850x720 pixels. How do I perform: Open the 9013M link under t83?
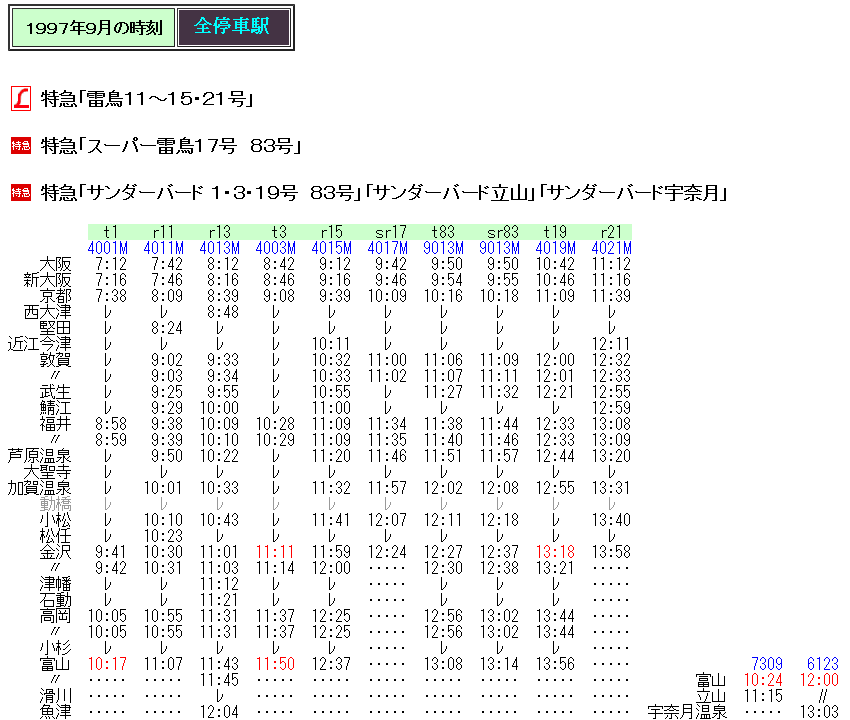coord(443,248)
